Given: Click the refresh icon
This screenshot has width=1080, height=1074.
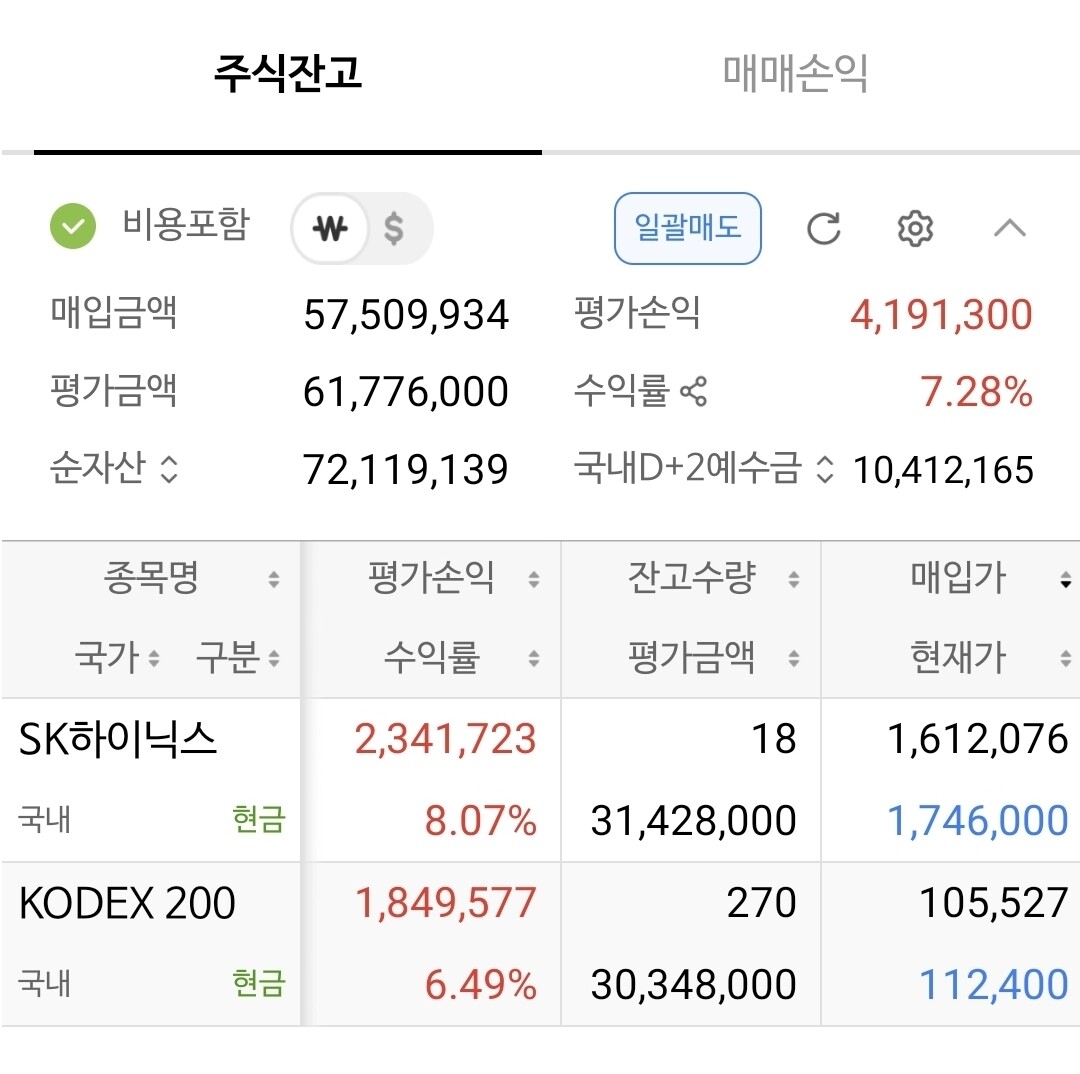Looking at the screenshot, I should coord(823,229).
